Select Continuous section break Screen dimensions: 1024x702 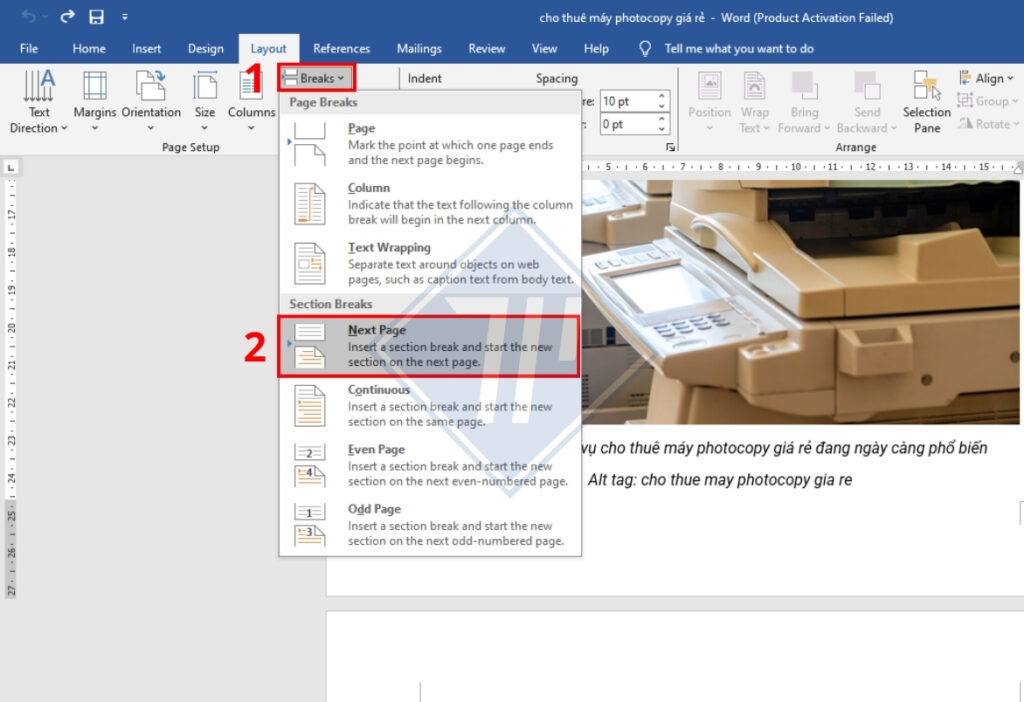[x=430, y=406]
